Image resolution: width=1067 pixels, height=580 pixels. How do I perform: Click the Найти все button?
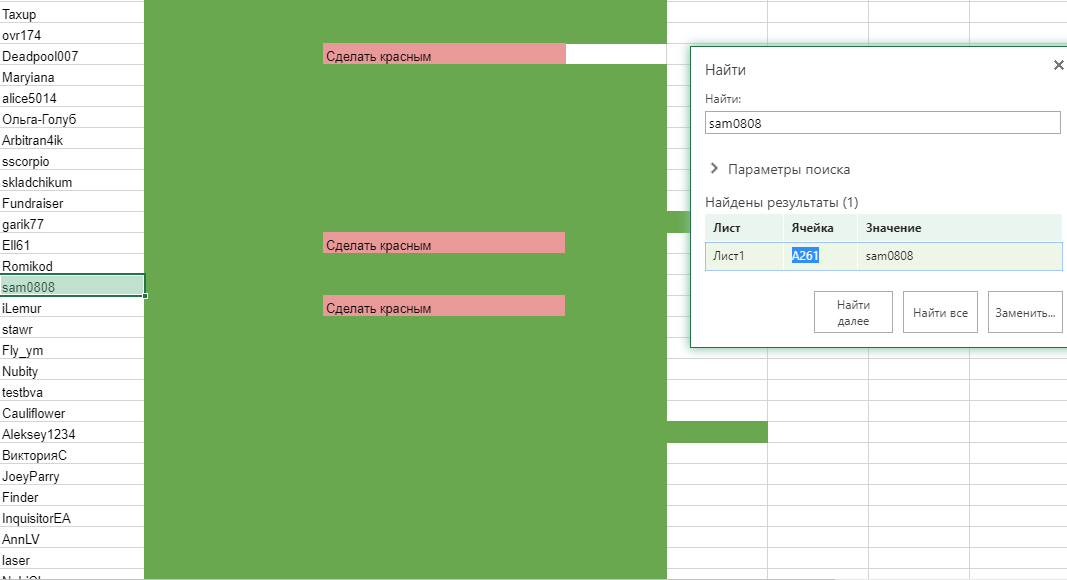click(x=940, y=312)
